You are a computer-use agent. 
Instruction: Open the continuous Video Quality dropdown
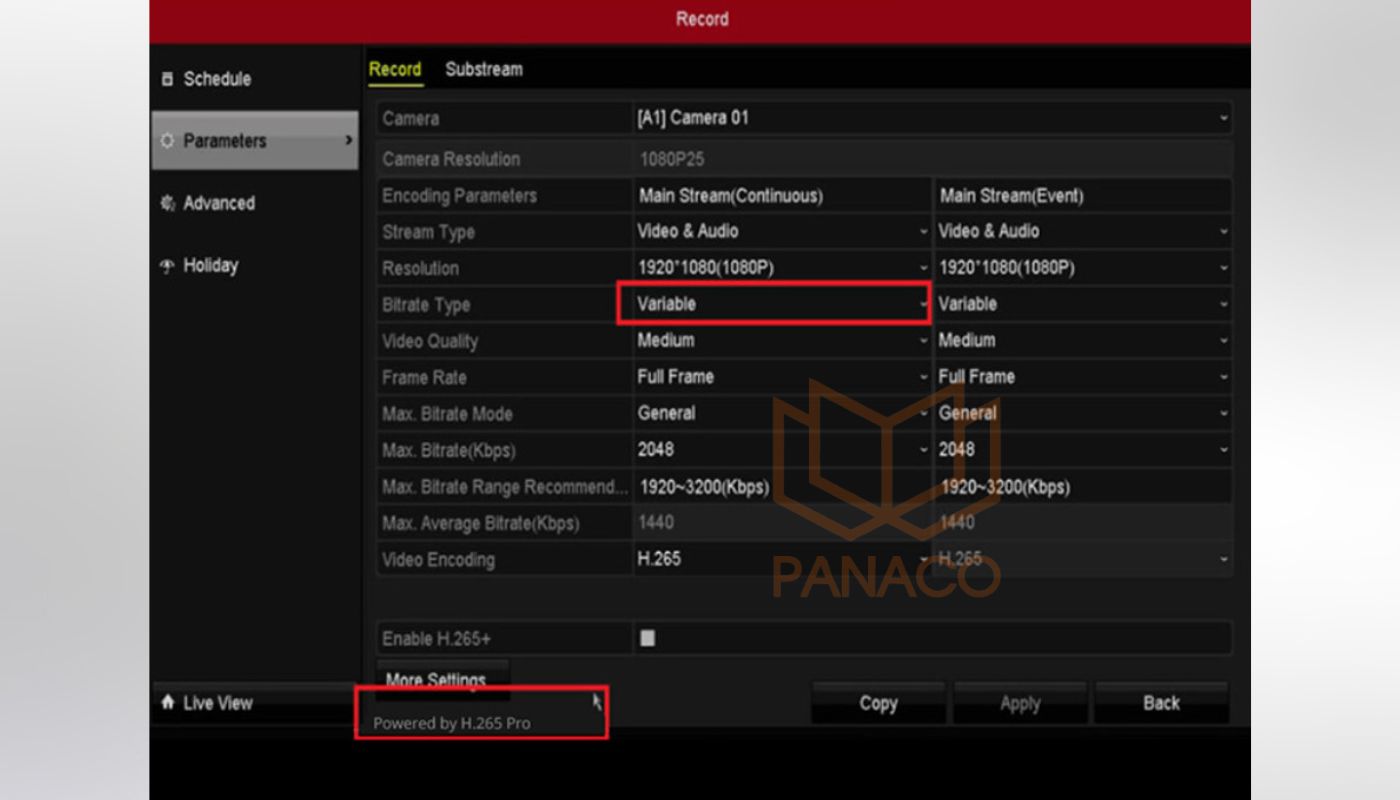[x=780, y=341]
